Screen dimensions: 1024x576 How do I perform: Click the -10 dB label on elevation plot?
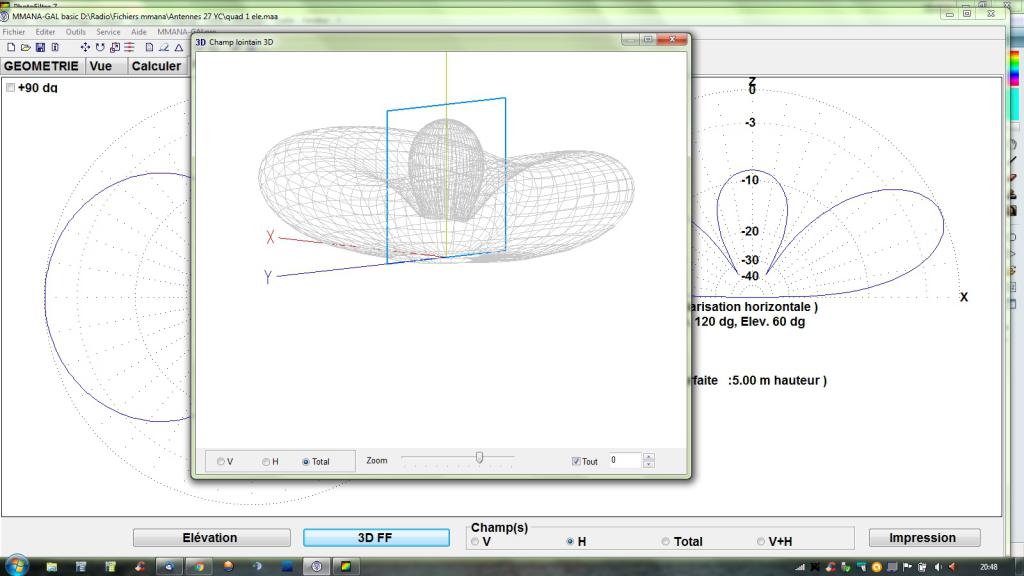[750, 180]
